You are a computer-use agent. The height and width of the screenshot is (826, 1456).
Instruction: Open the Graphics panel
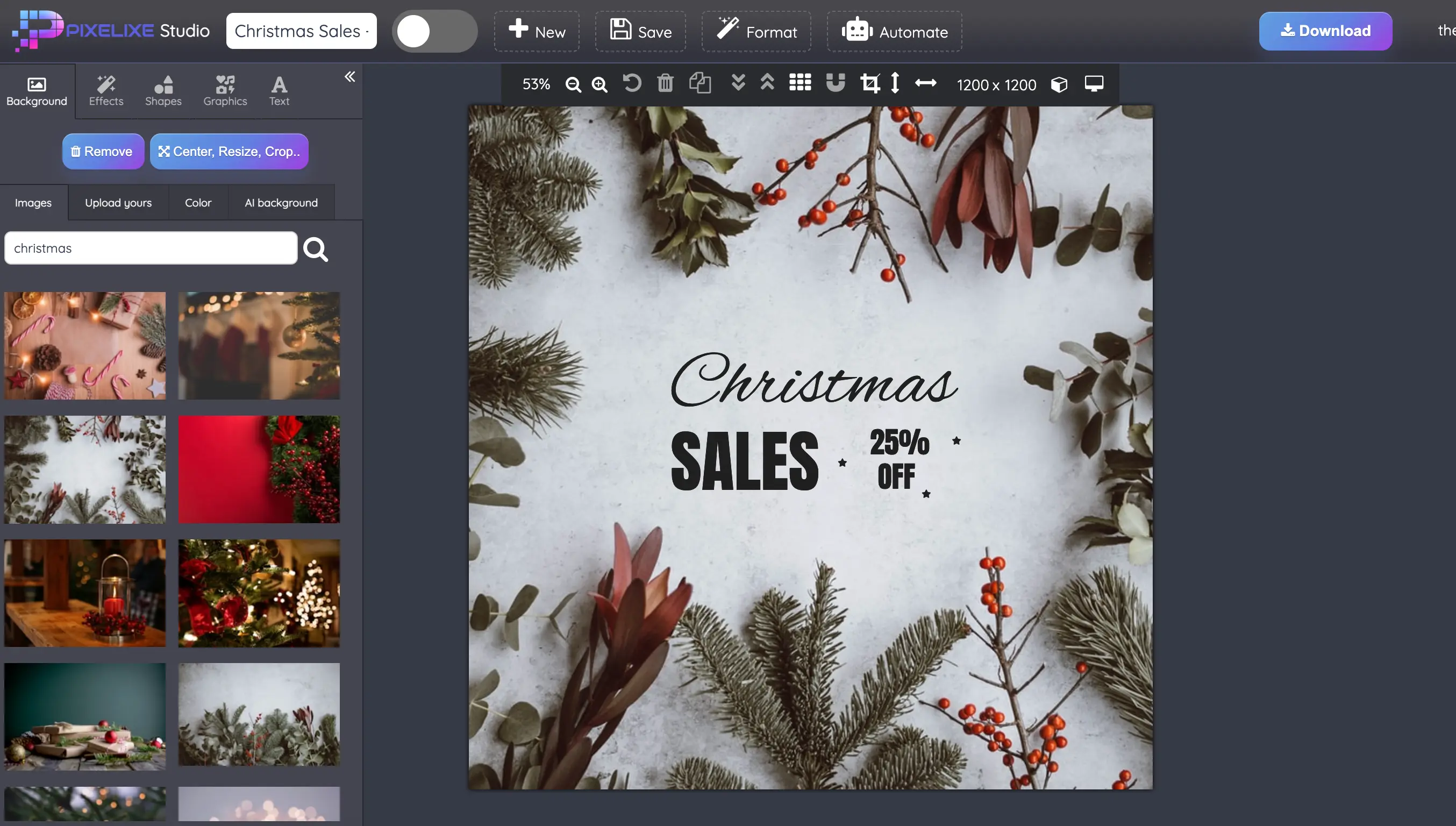pyautogui.click(x=225, y=90)
